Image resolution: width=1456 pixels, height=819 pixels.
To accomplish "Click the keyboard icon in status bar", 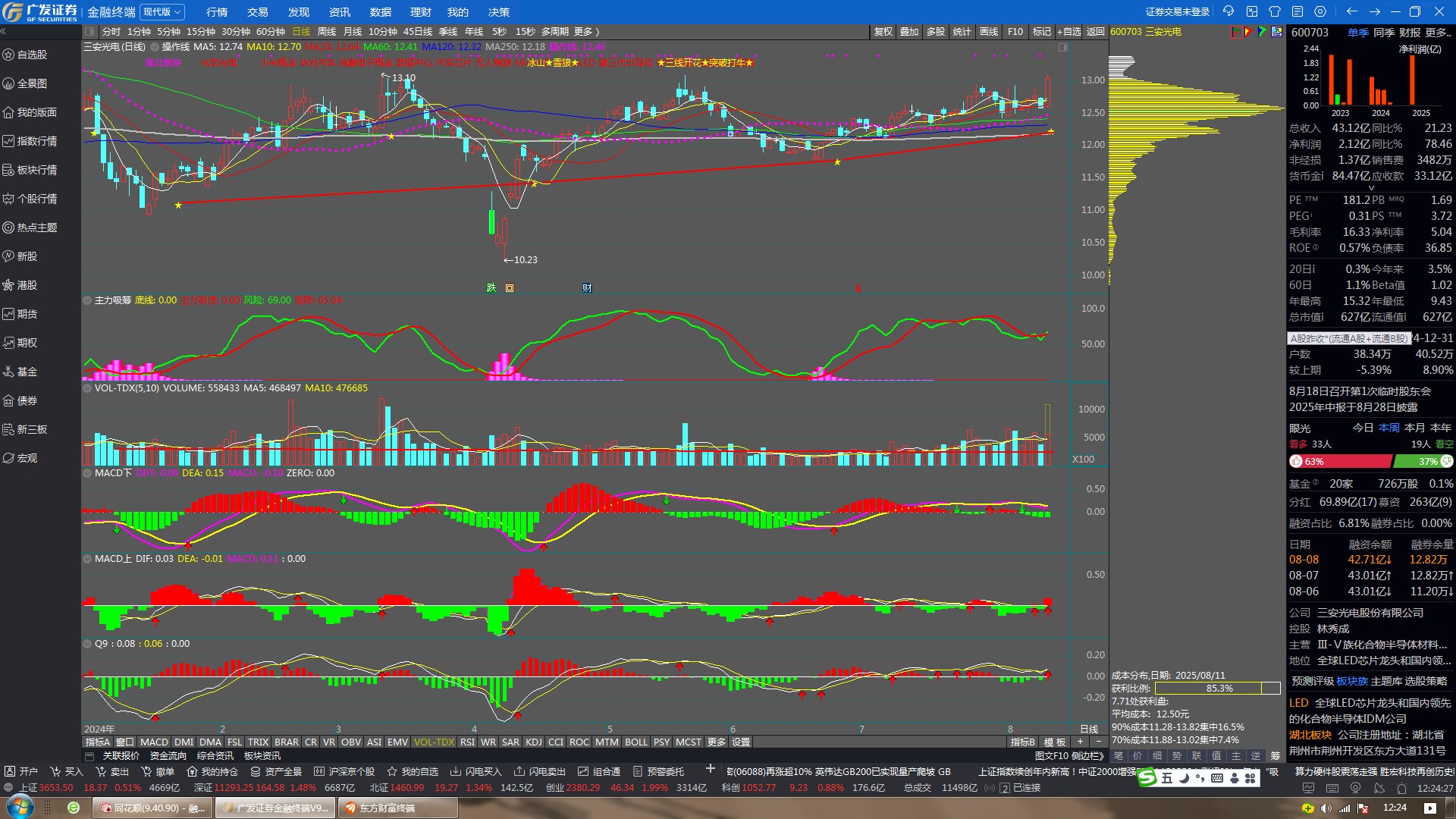I will pos(1332,788).
